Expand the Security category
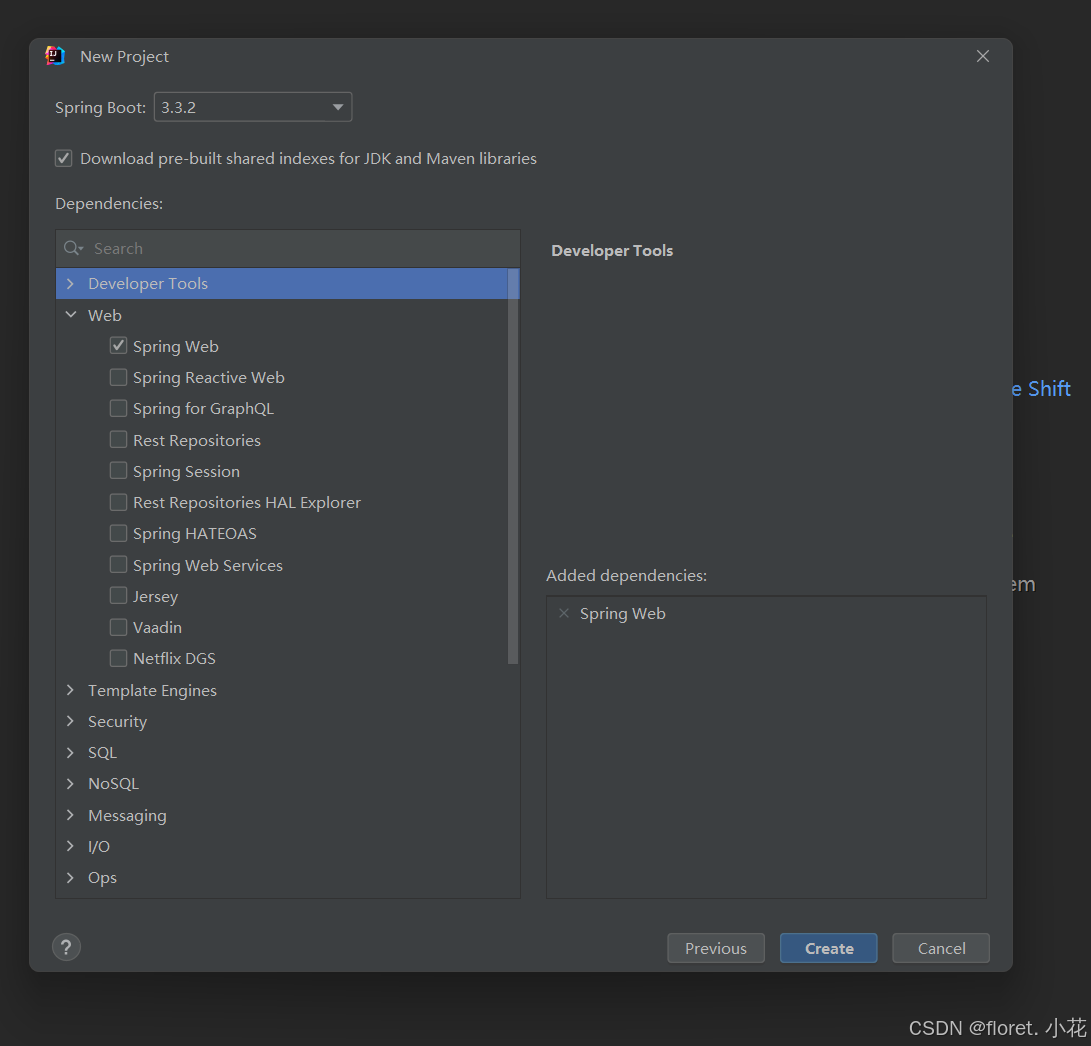Screen dimensions: 1091x1046 70,721
